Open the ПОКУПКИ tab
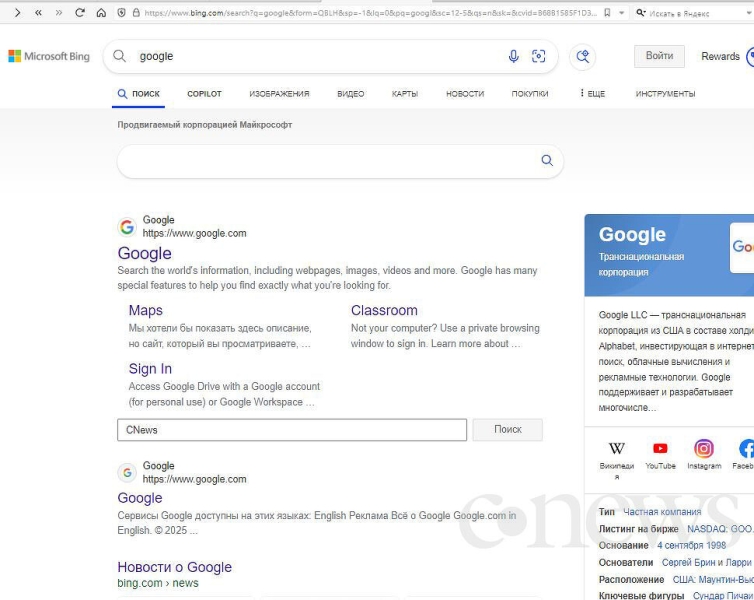This screenshot has height=600, width=754. coord(530,94)
